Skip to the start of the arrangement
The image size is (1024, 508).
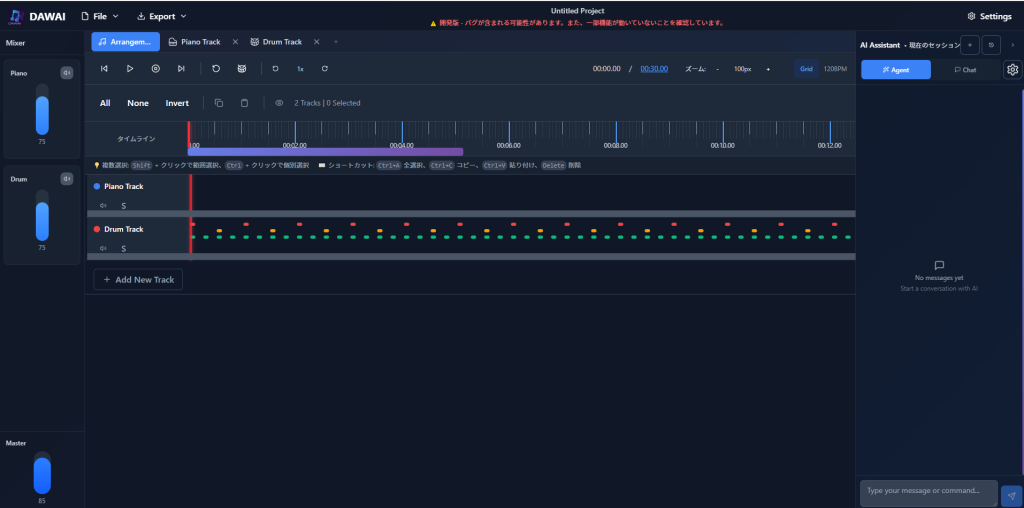point(104,69)
